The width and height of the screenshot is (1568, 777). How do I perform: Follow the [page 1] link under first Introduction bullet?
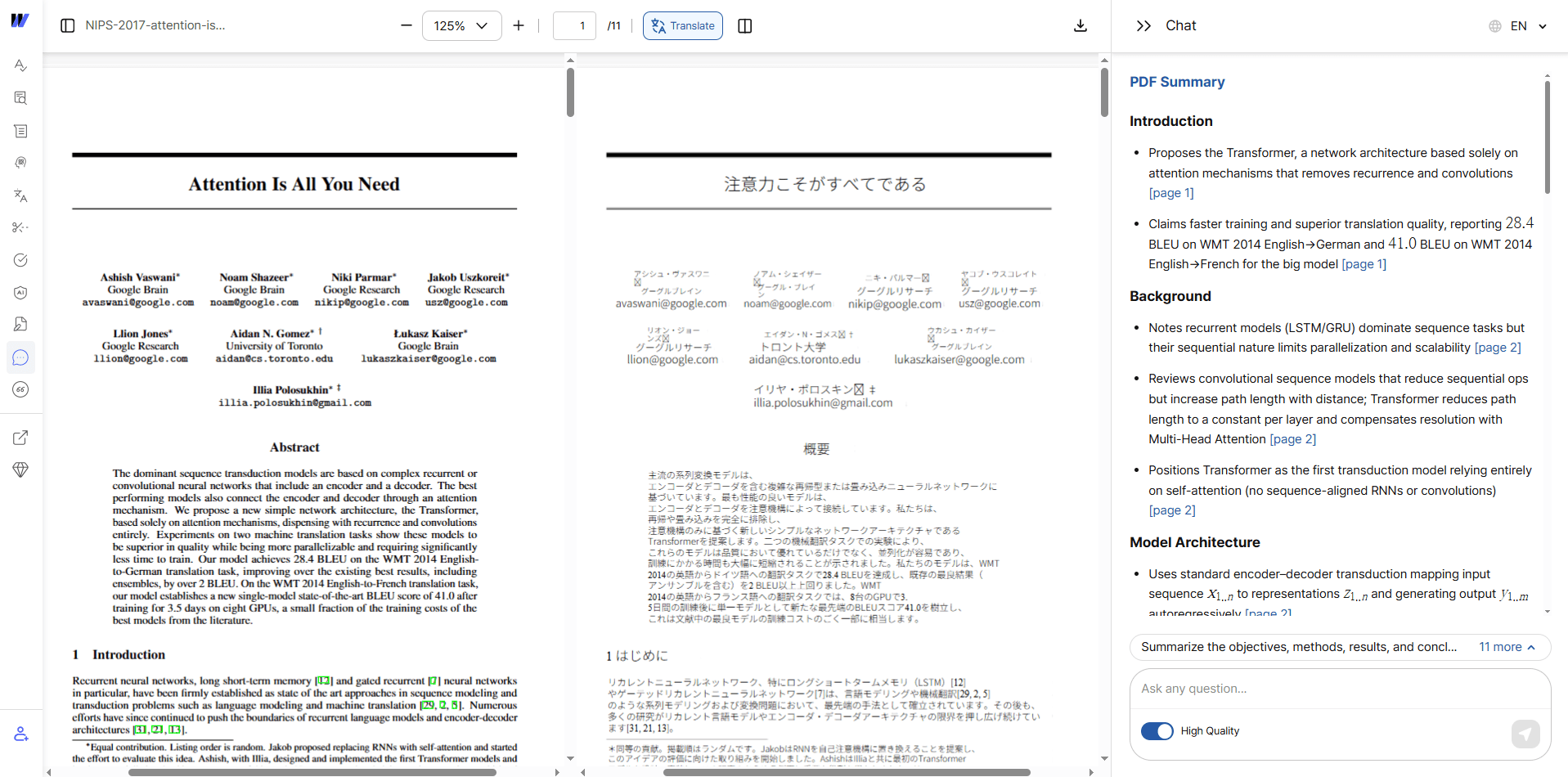pyautogui.click(x=1171, y=193)
